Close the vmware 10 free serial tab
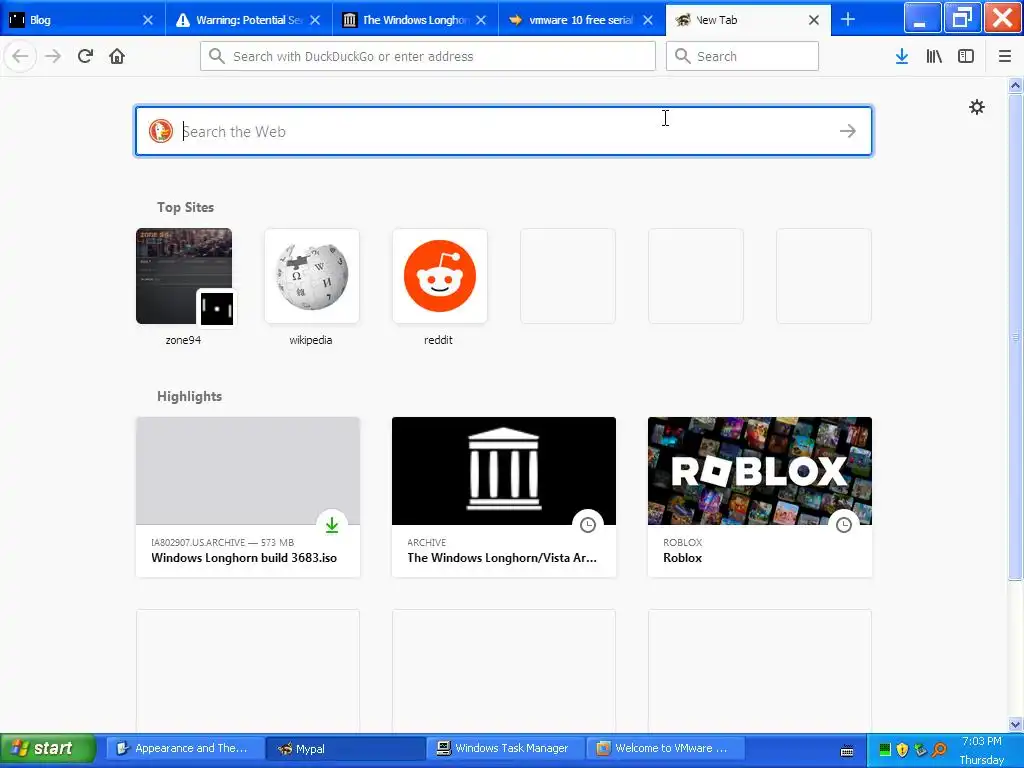 [x=648, y=20]
